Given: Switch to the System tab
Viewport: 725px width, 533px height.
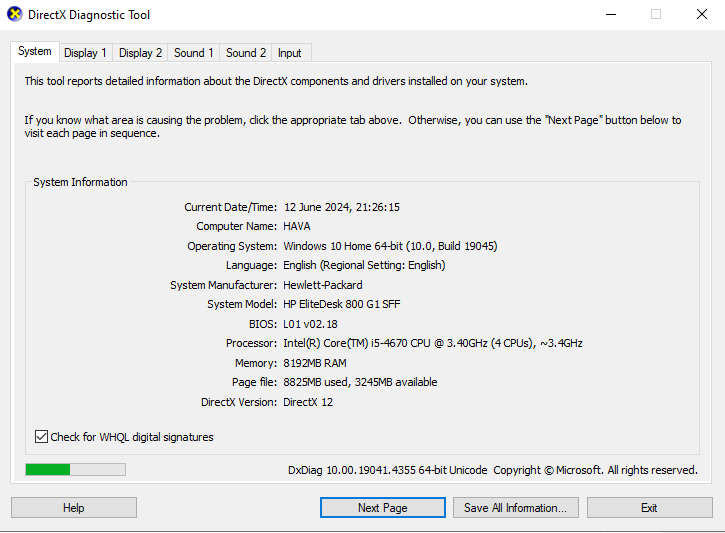Looking at the screenshot, I should 35,51.
